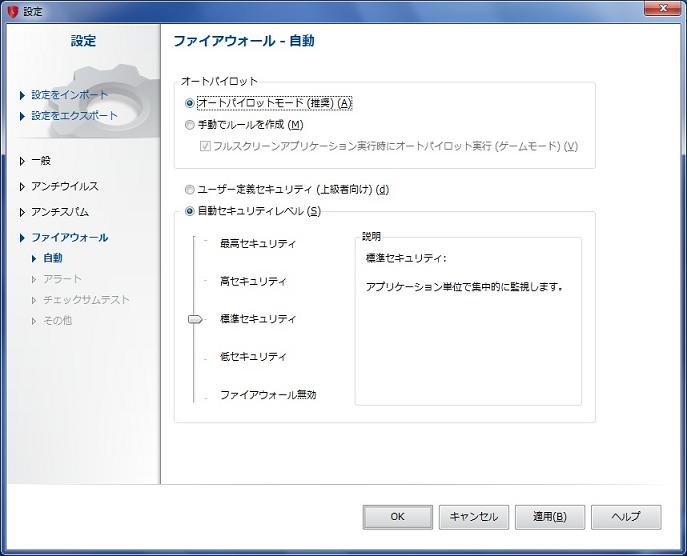Click the 適用(B) button
Screen dimensions: 687x556
click(550, 517)
